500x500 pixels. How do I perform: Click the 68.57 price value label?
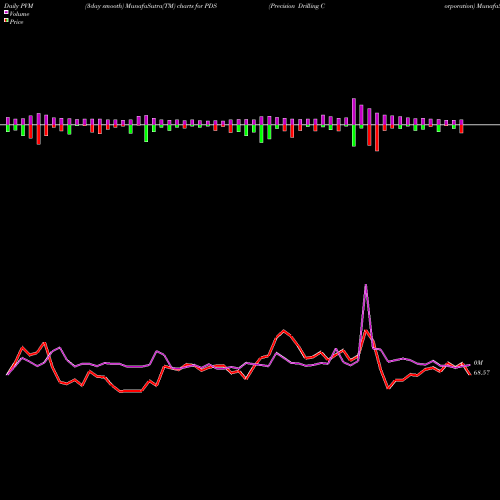tap(482, 373)
